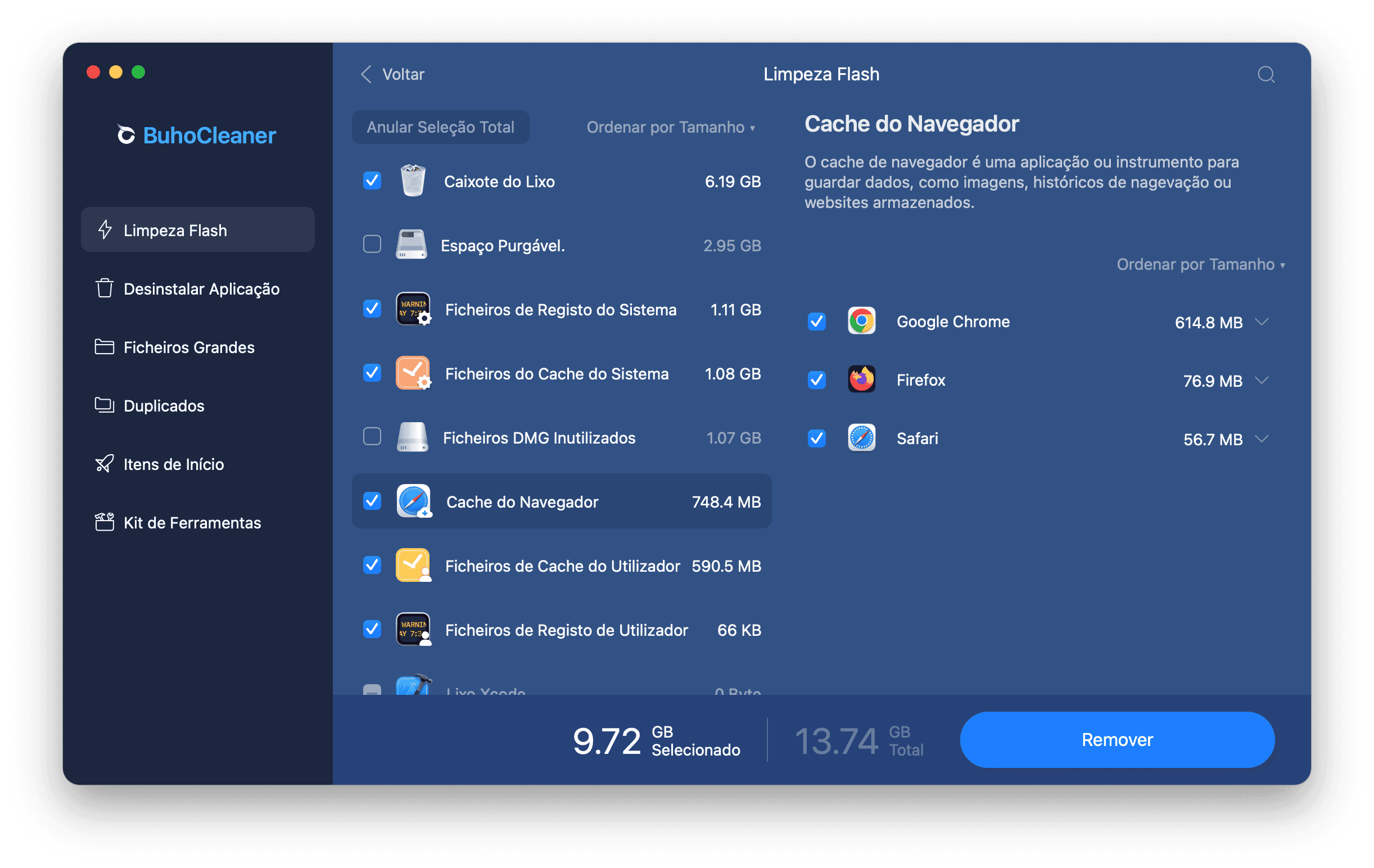Click the Ficheiros do Cache do Sistema icon
This screenshot has width=1374, height=868.
coord(413,373)
